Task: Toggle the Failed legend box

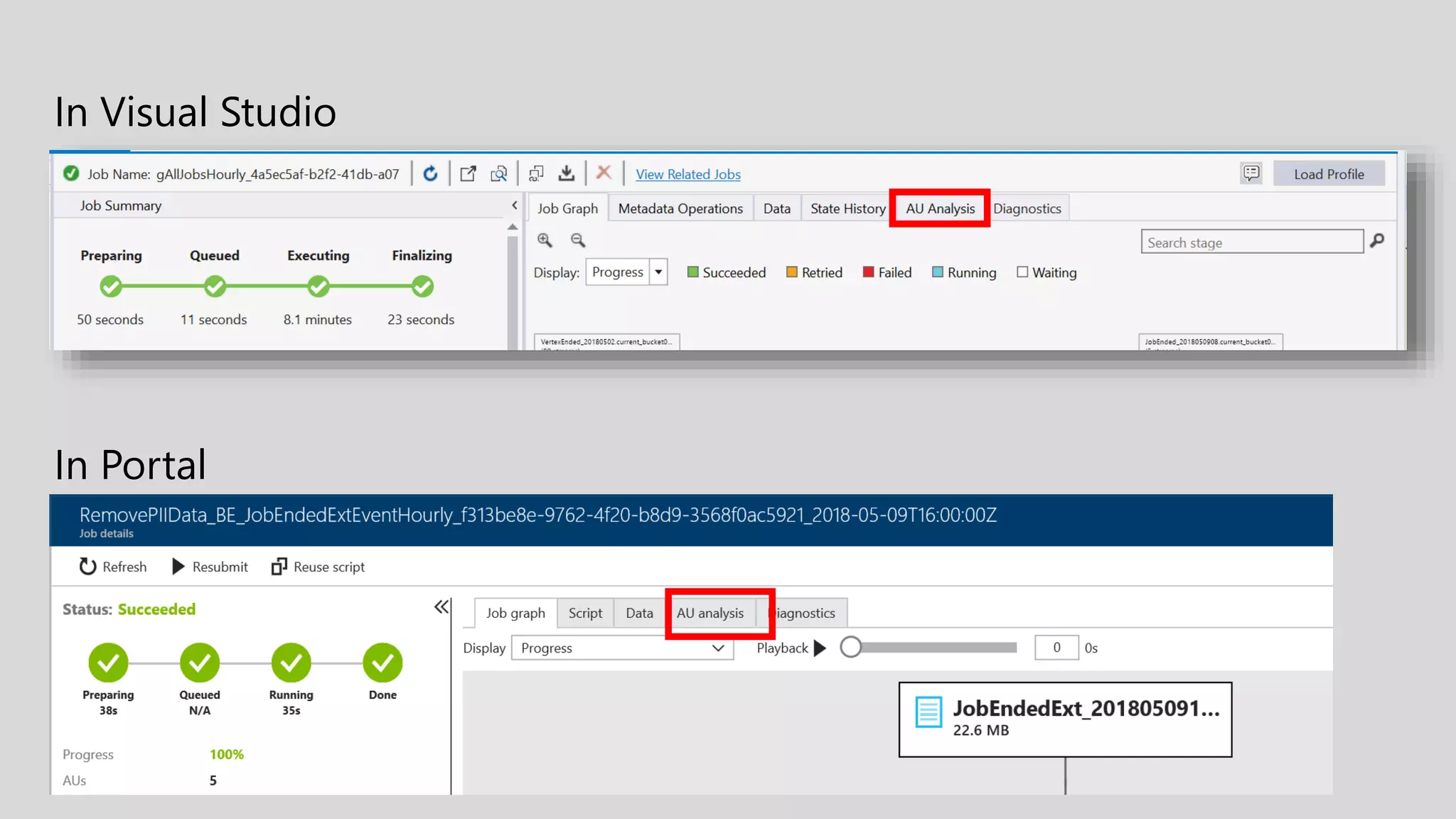Action: tap(868, 272)
